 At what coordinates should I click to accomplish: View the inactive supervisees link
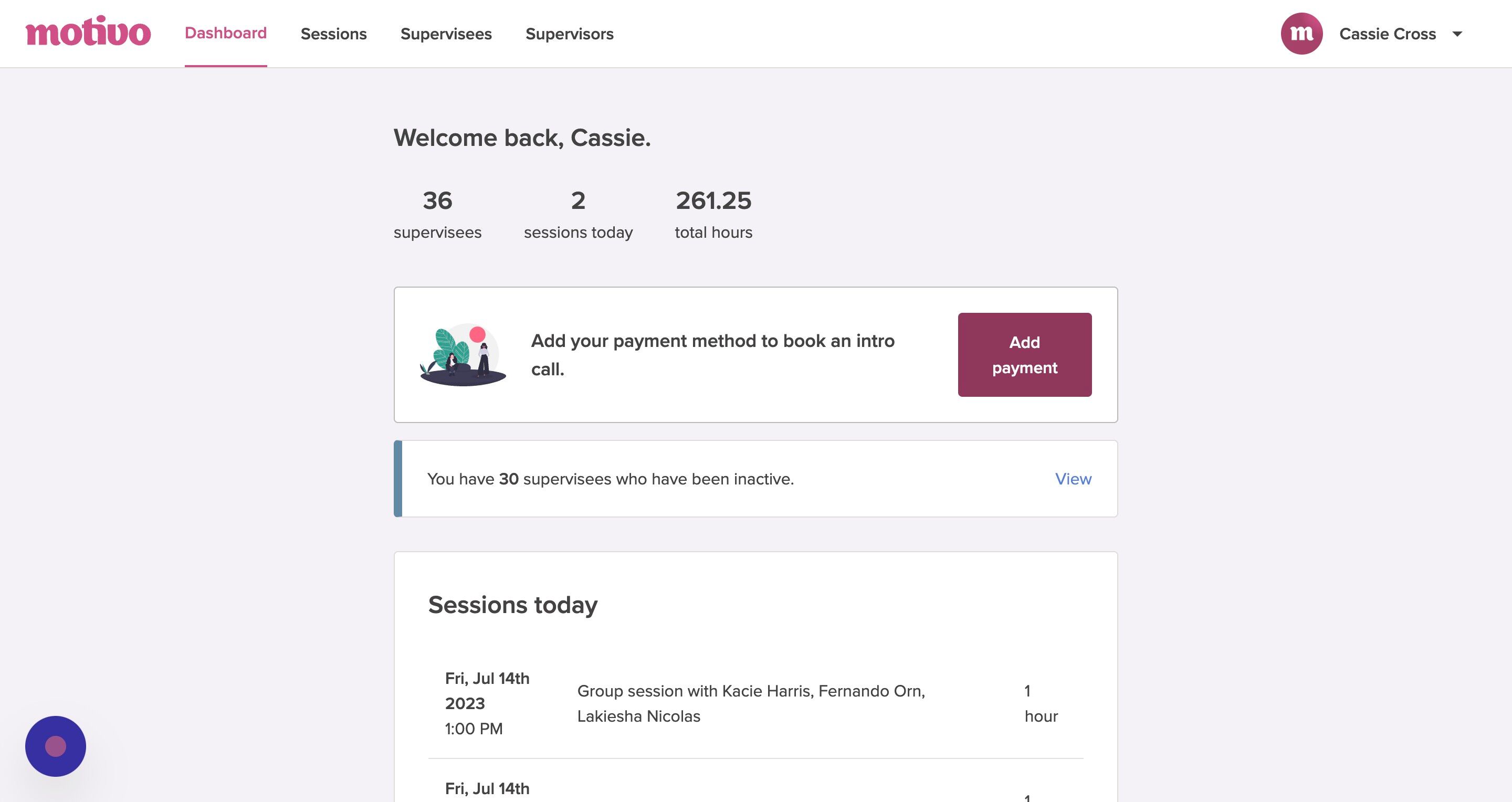[x=1073, y=479]
